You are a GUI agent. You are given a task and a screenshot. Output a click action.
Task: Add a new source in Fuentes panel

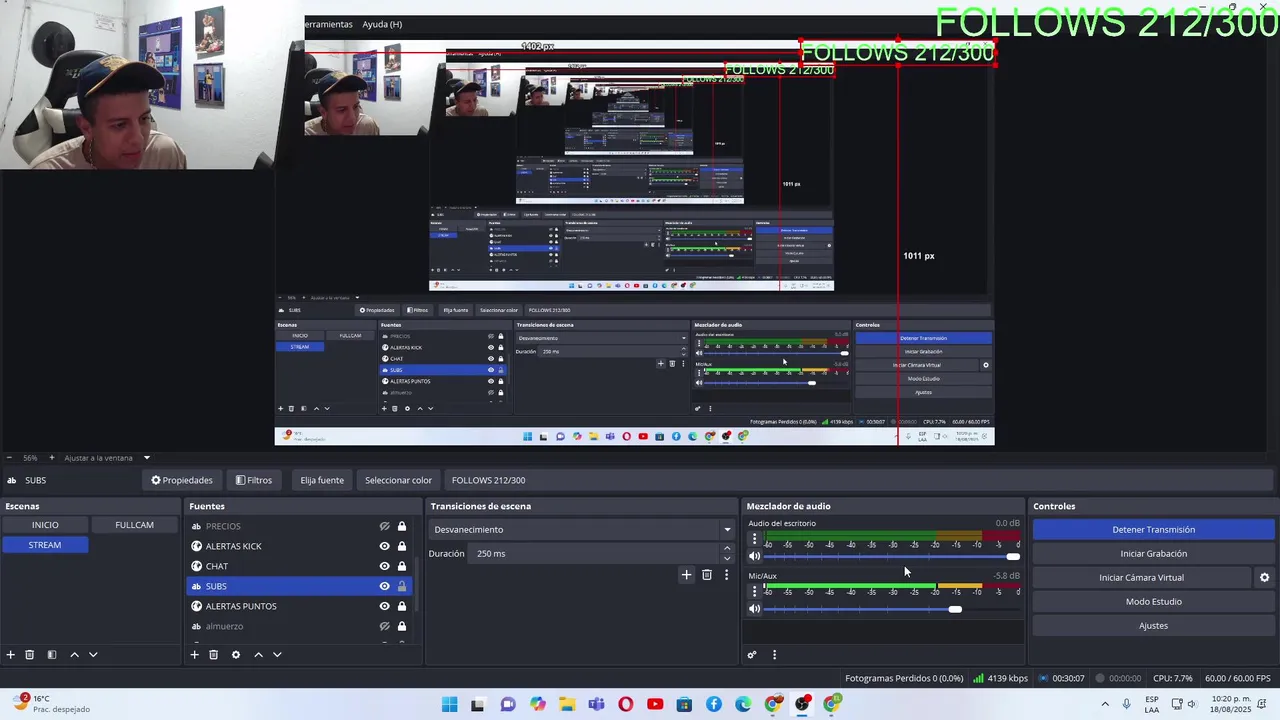point(194,655)
